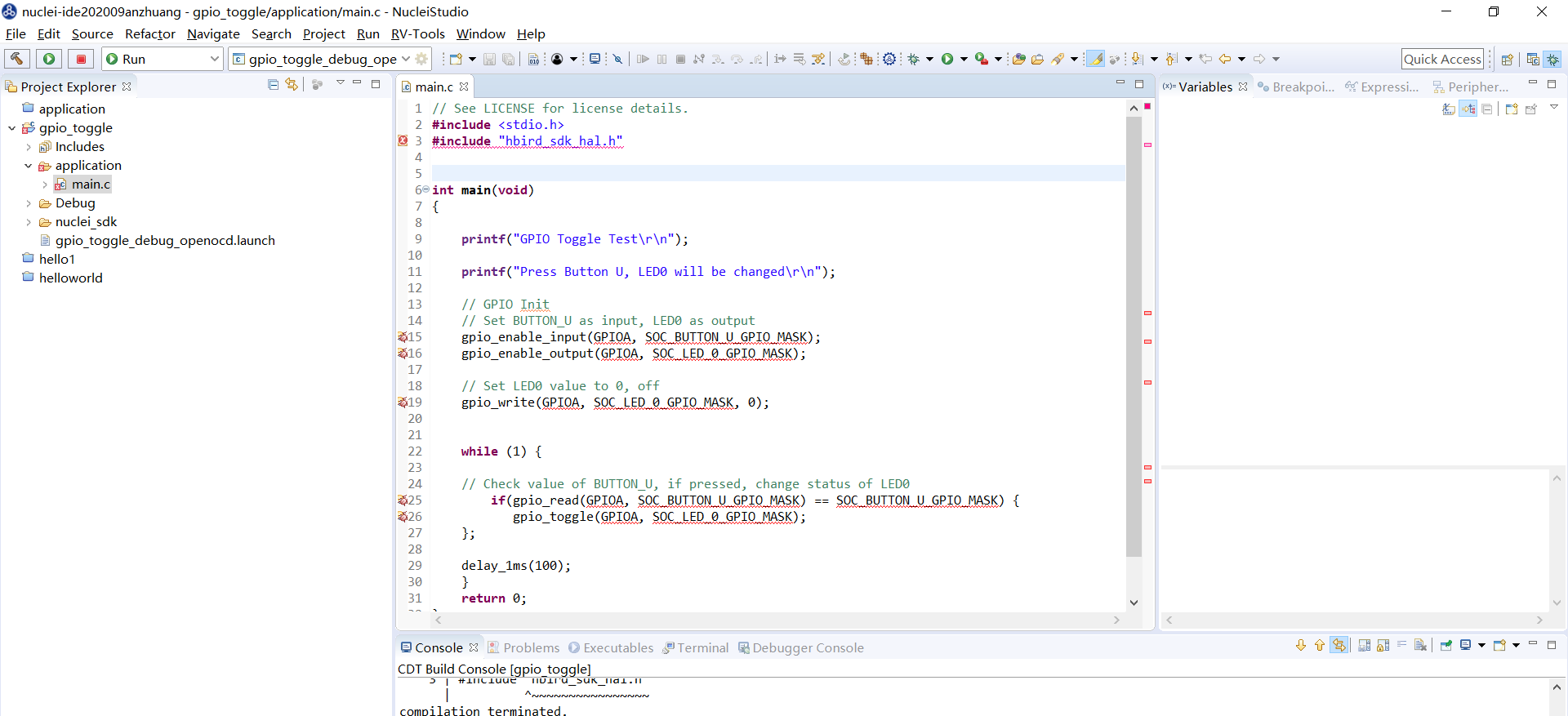Screen dimensions: 1568x716
Task: Close the main.c editor tab
Action: tap(464, 87)
